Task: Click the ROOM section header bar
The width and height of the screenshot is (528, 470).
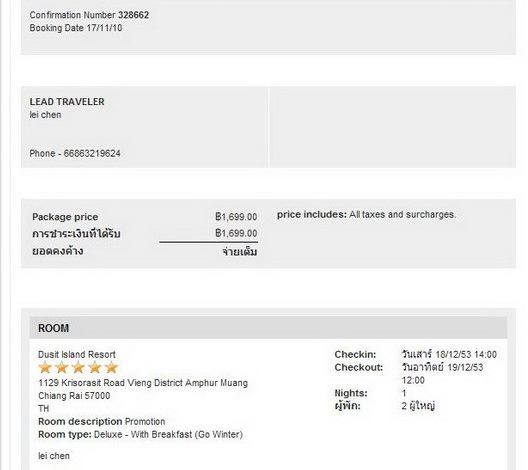Action: click(268, 328)
